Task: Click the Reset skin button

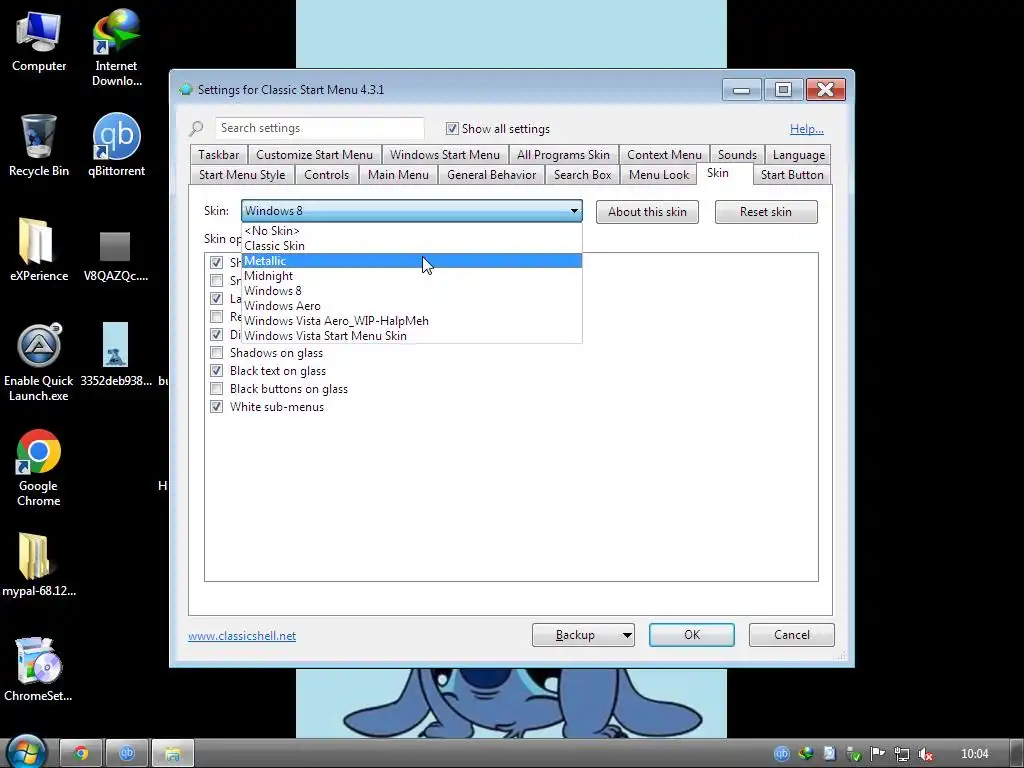Action: (x=765, y=212)
